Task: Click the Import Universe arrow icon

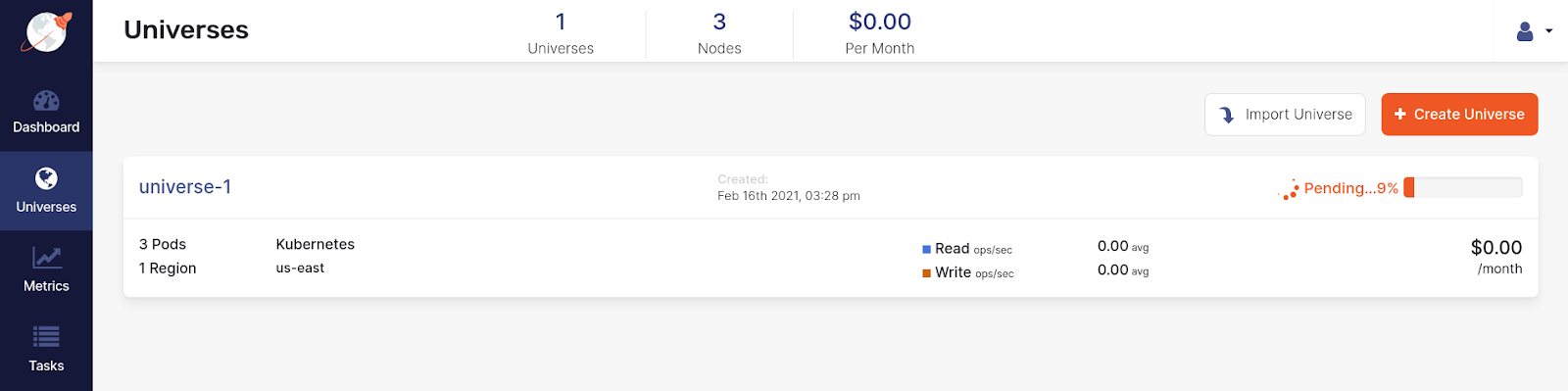Action: (1227, 115)
